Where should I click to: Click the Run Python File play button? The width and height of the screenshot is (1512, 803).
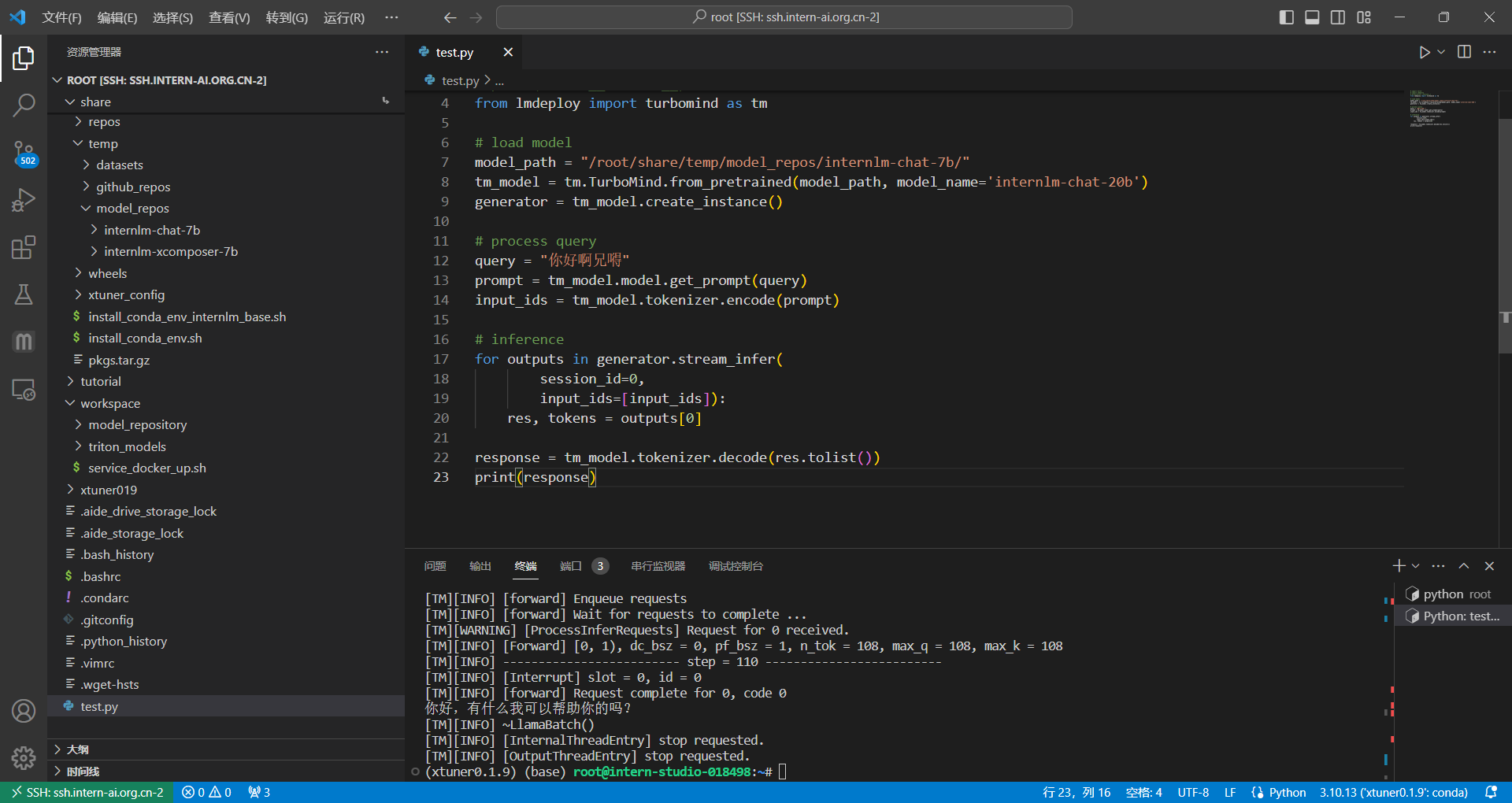click(x=1424, y=52)
